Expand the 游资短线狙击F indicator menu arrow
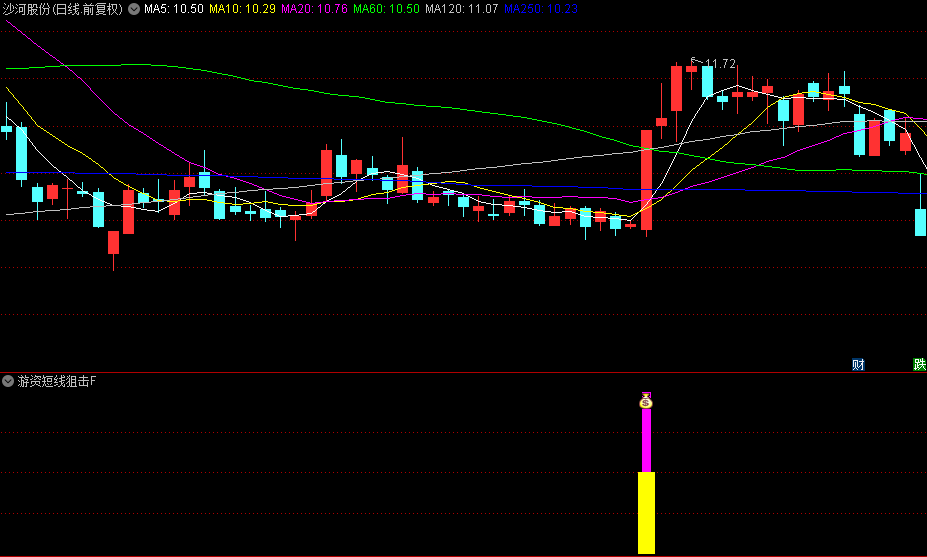927x557 pixels. click(x=8, y=381)
